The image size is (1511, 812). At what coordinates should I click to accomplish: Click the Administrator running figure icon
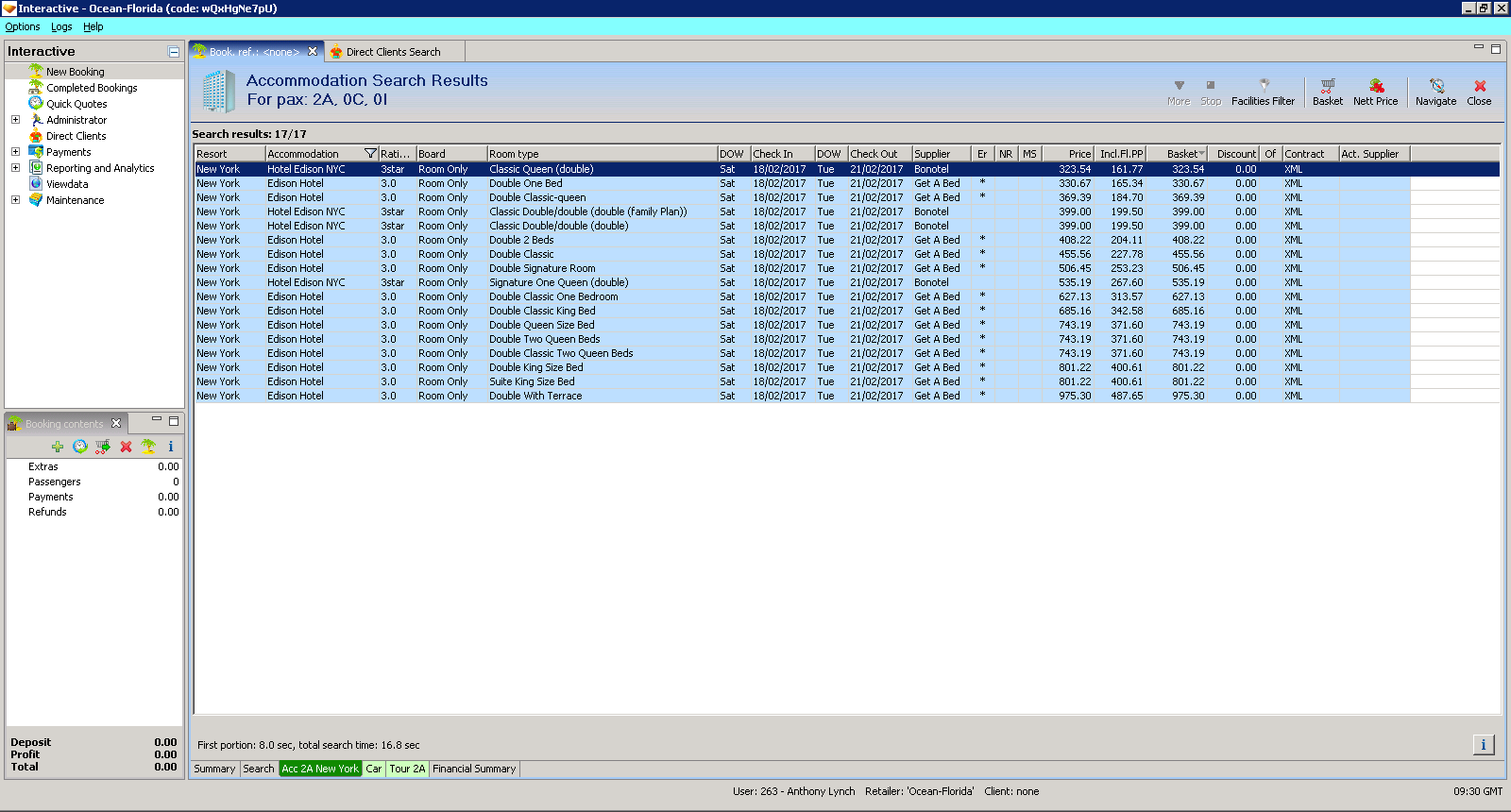pos(36,119)
